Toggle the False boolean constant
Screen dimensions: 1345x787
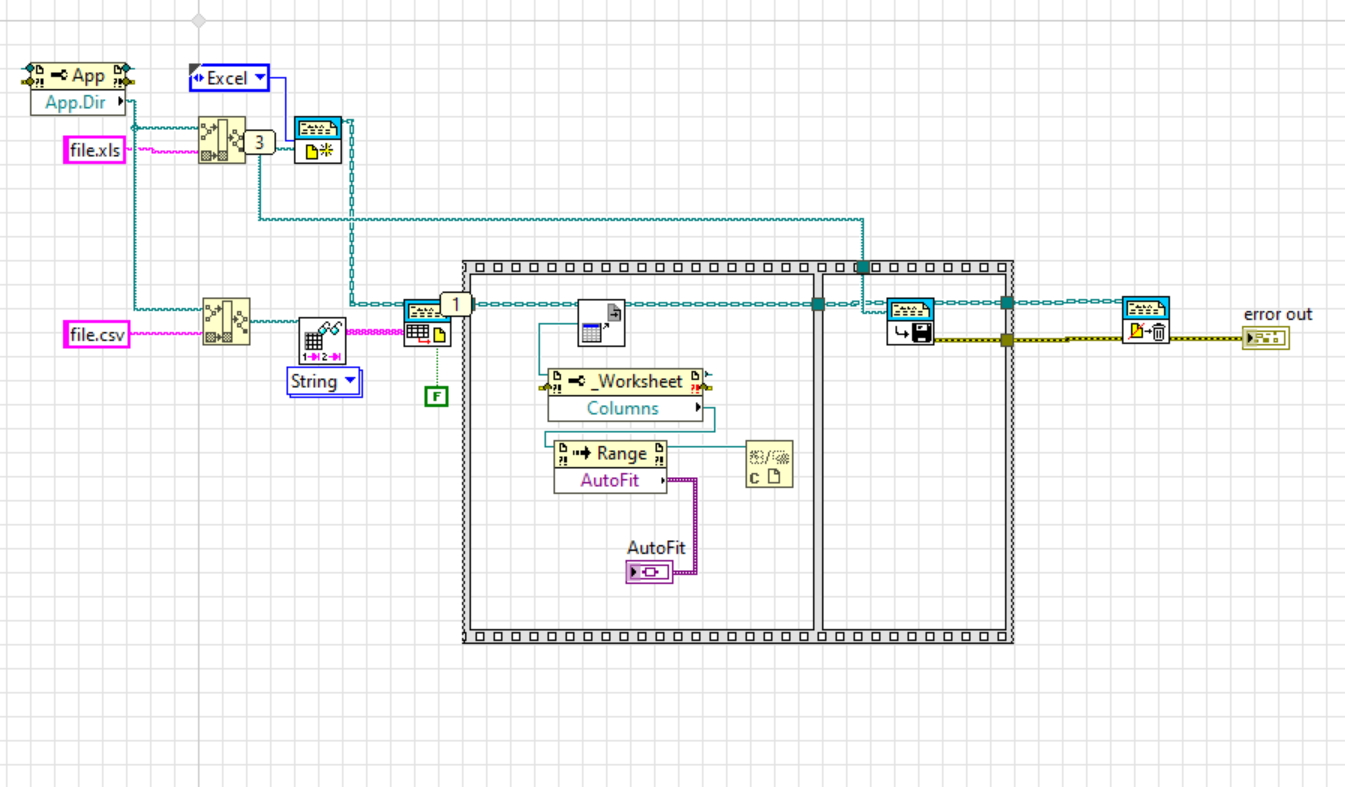pos(436,396)
